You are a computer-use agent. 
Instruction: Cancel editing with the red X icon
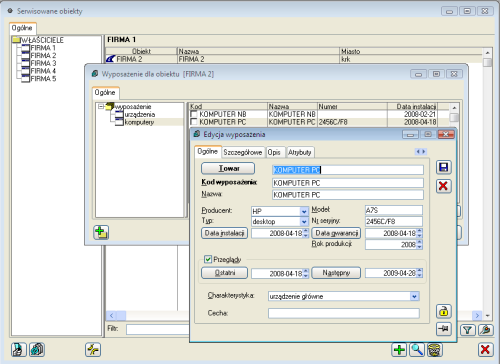[444, 186]
